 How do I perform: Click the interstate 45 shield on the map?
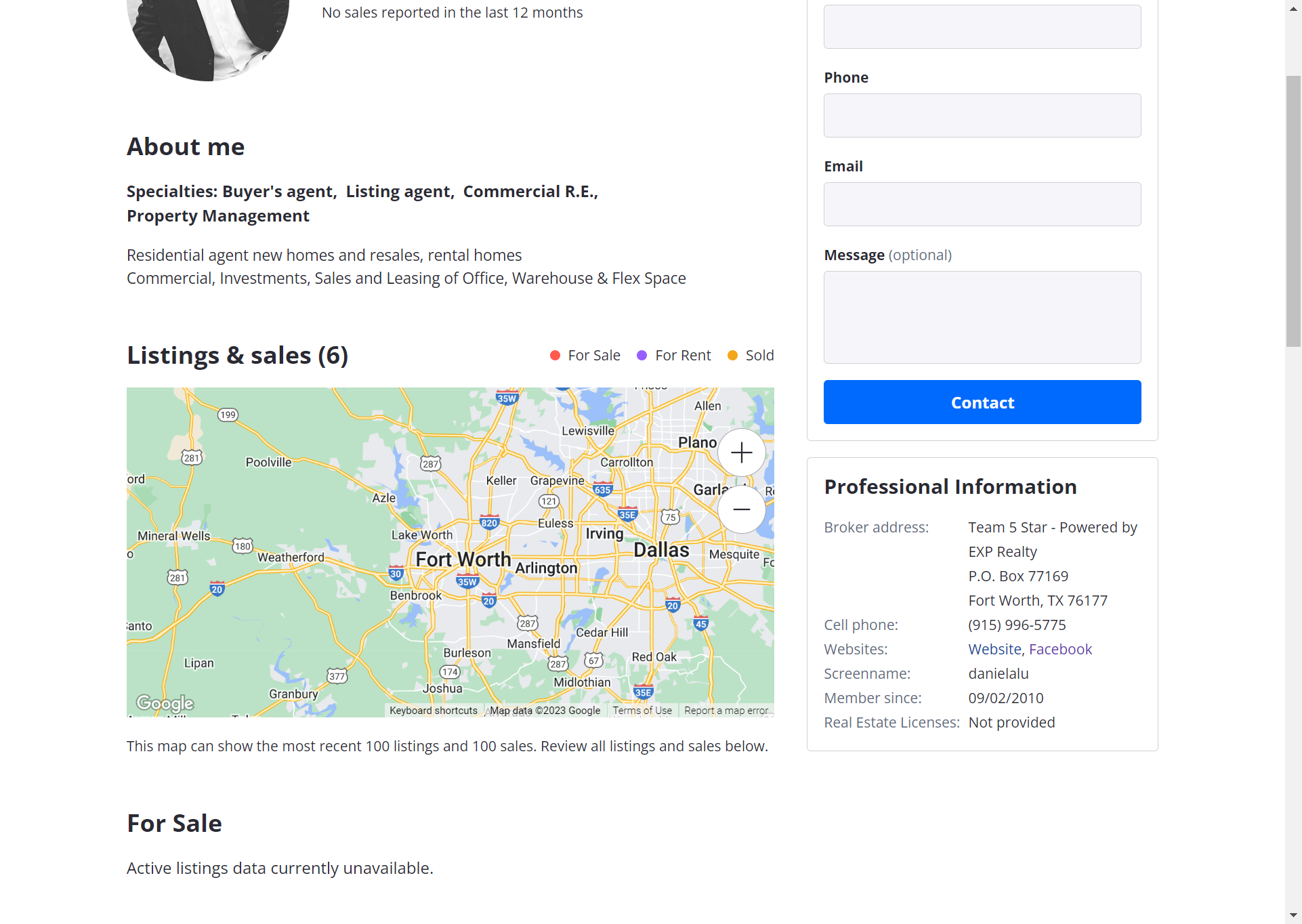coord(700,624)
